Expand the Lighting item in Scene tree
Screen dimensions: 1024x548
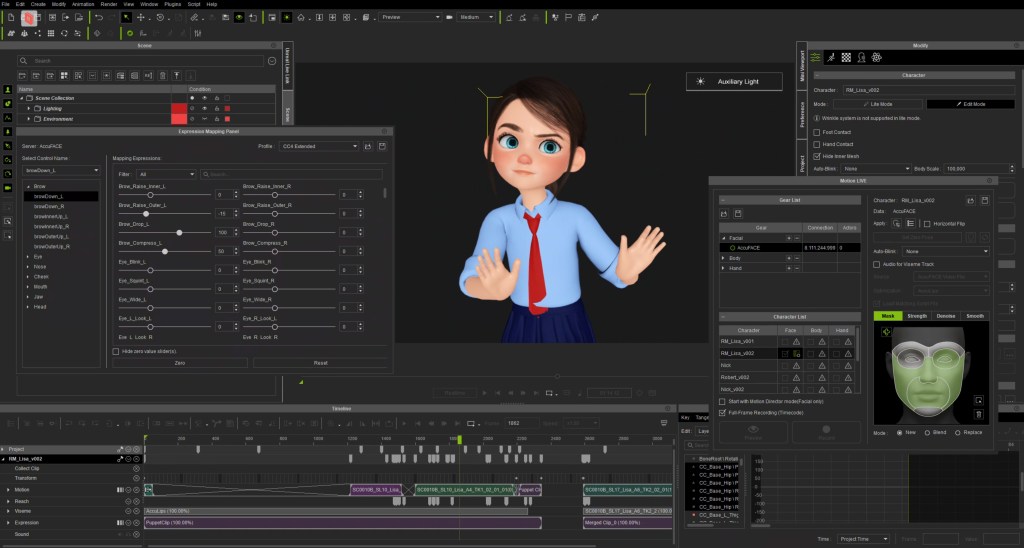click(29, 108)
